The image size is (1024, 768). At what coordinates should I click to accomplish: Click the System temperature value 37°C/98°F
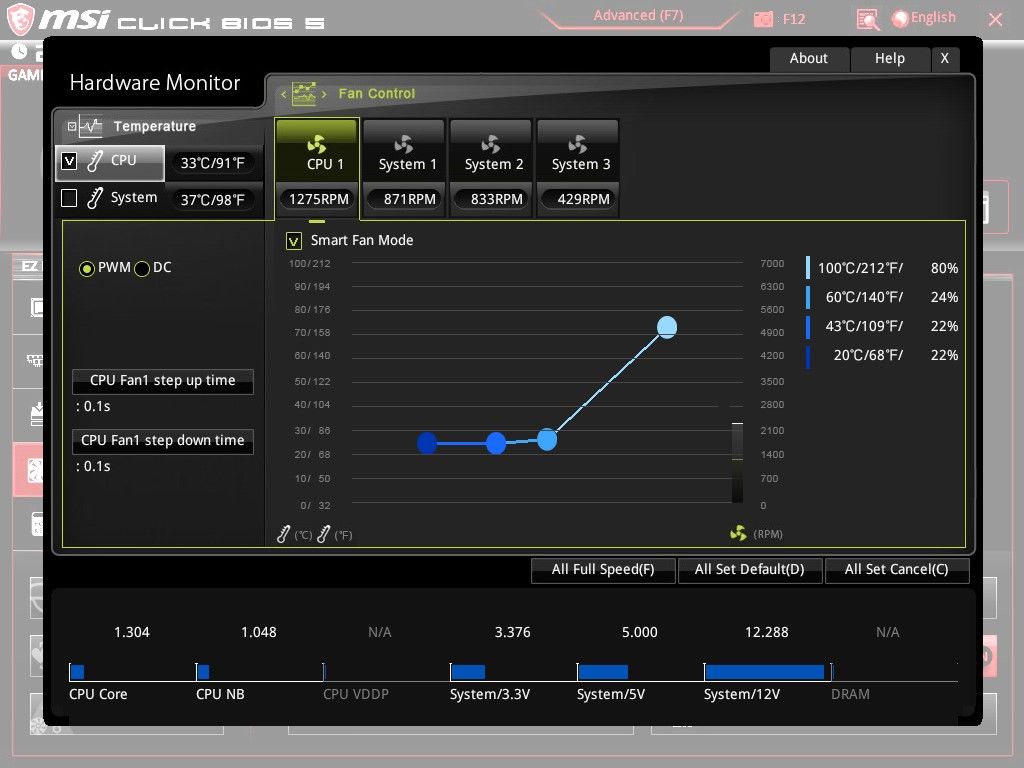(x=212, y=200)
